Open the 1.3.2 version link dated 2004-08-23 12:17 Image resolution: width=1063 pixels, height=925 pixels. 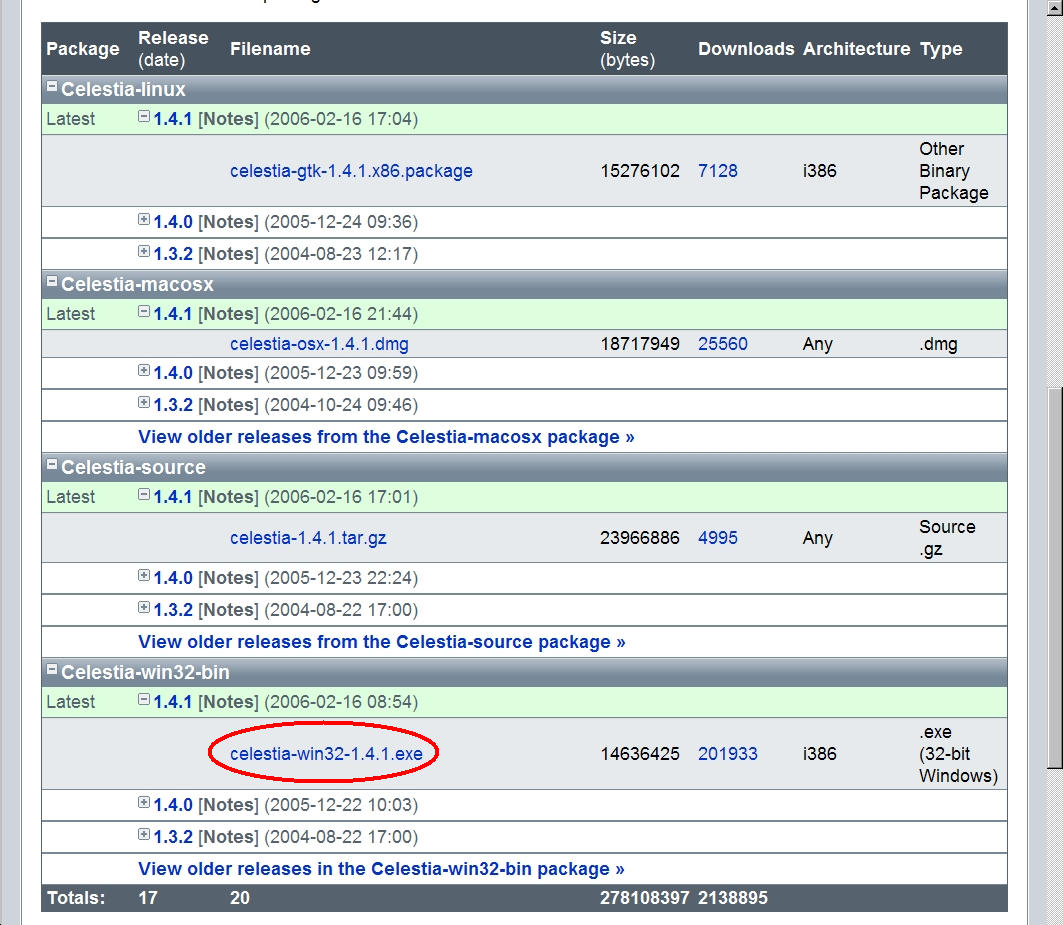tap(173, 254)
